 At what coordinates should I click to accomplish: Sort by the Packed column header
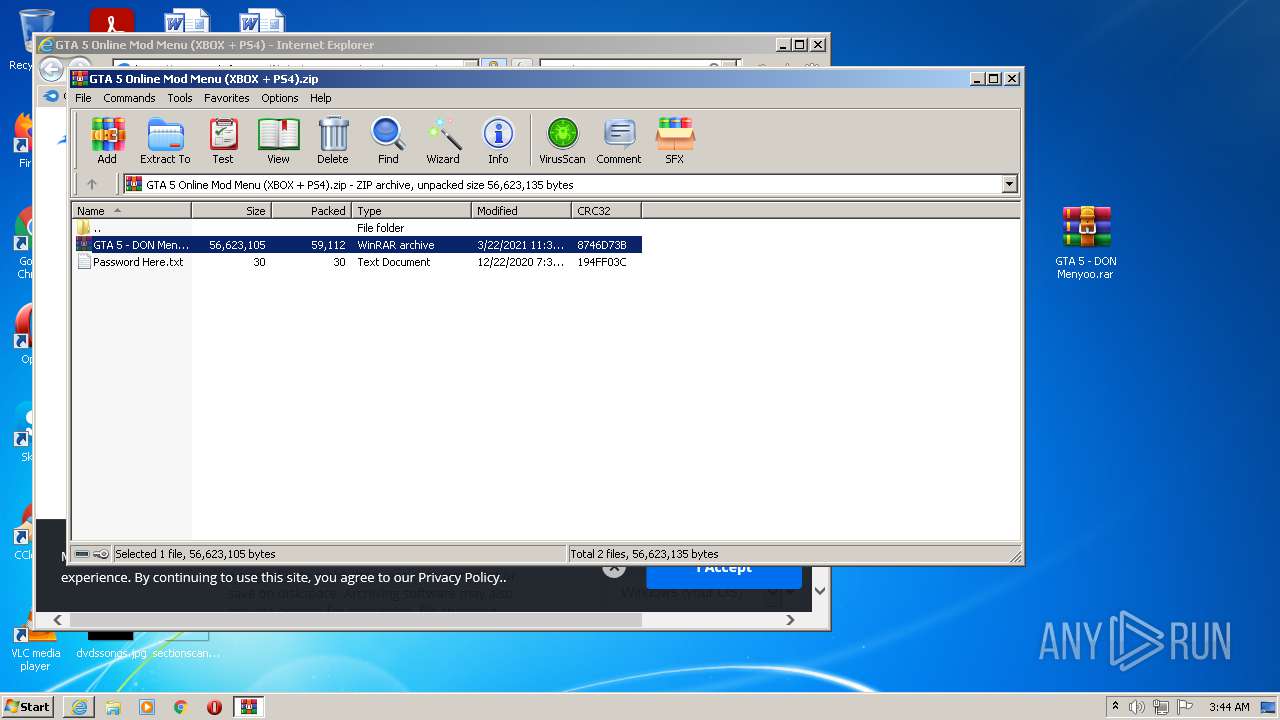(311, 211)
